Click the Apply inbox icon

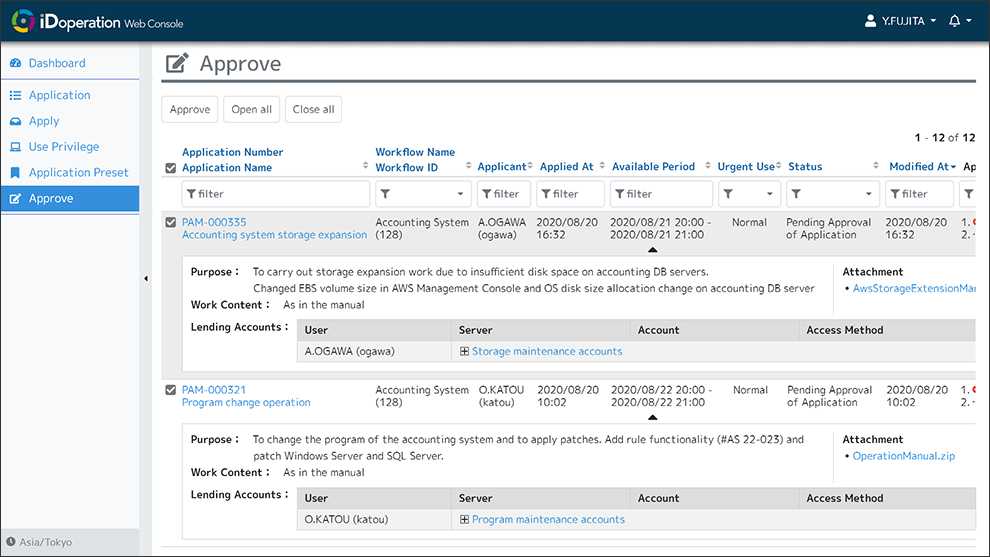[x=16, y=121]
